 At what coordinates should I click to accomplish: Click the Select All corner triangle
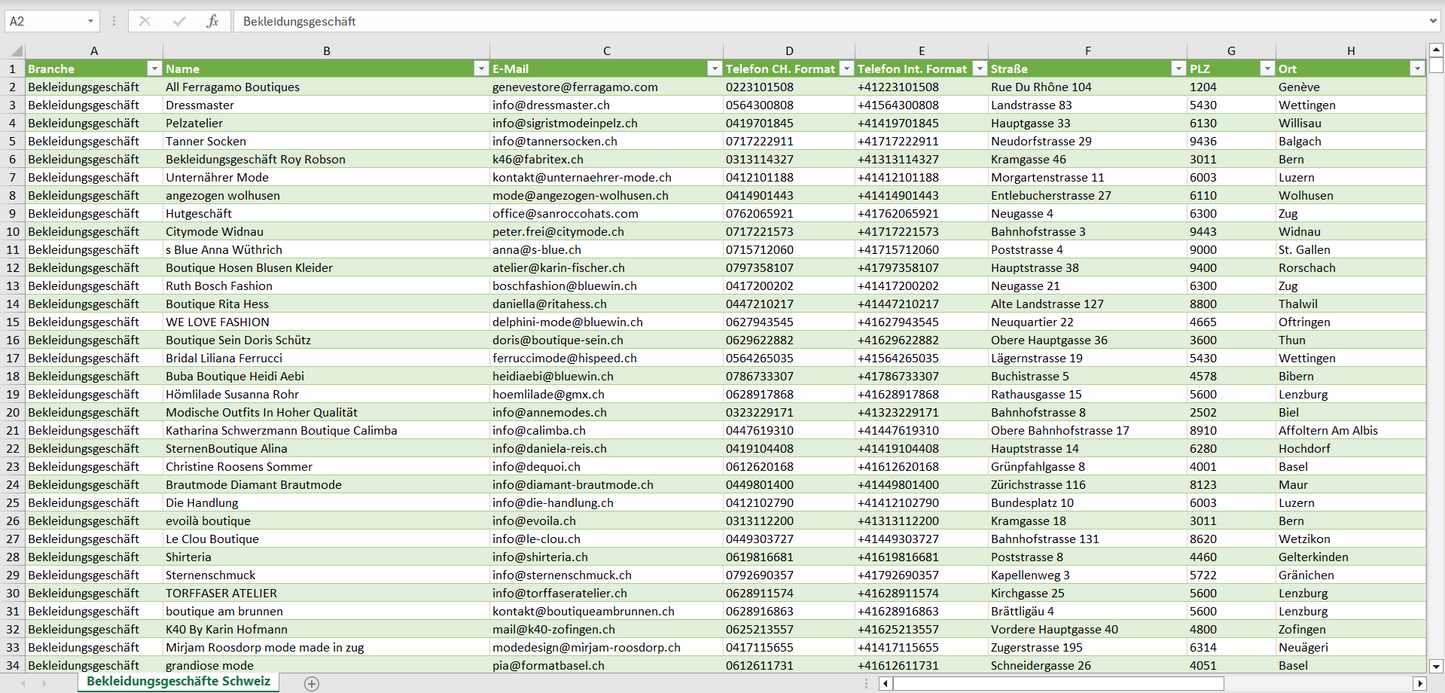pyautogui.click(x=13, y=50)
